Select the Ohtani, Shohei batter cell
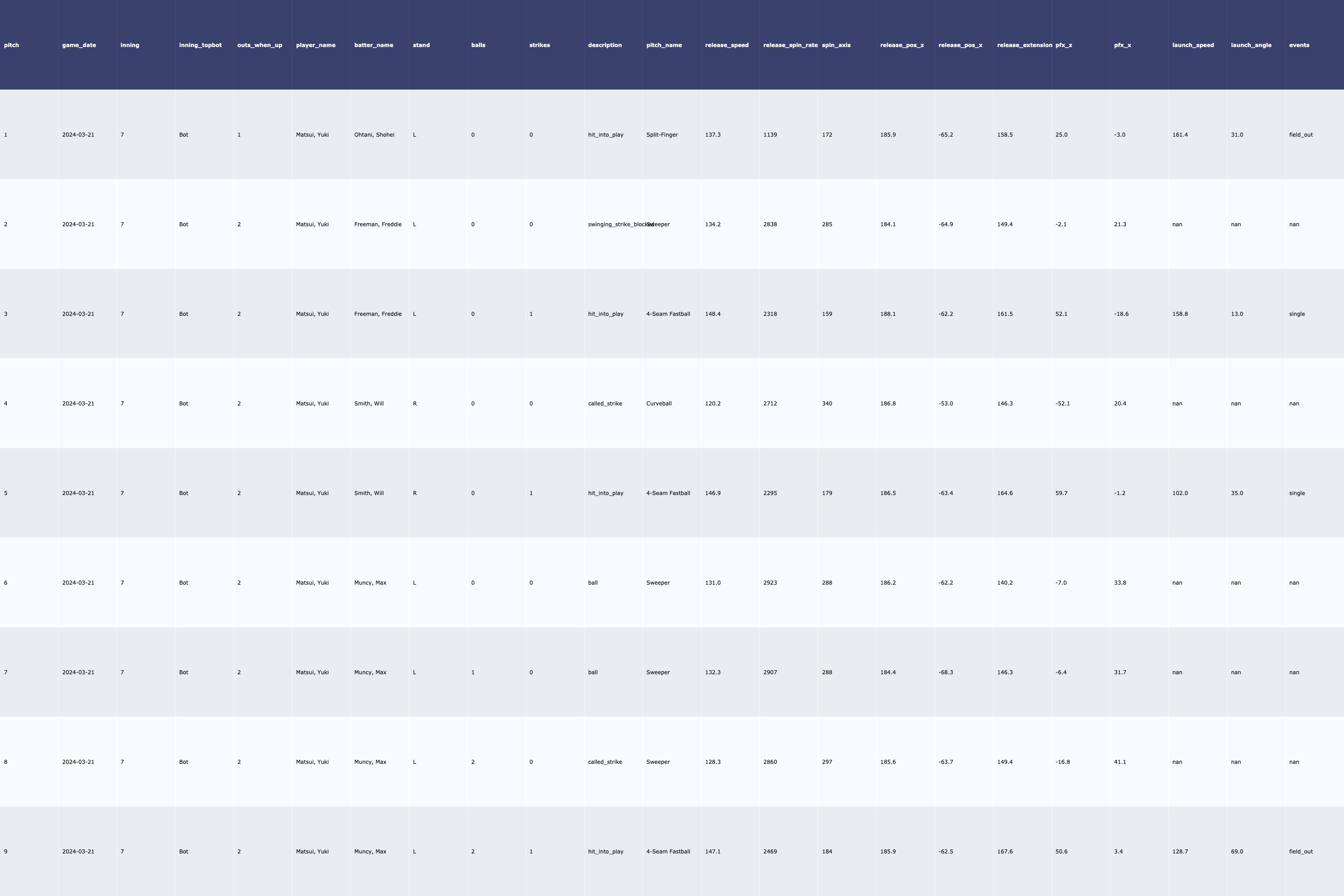Screen dimensions: 1344x896 [374, 135]
